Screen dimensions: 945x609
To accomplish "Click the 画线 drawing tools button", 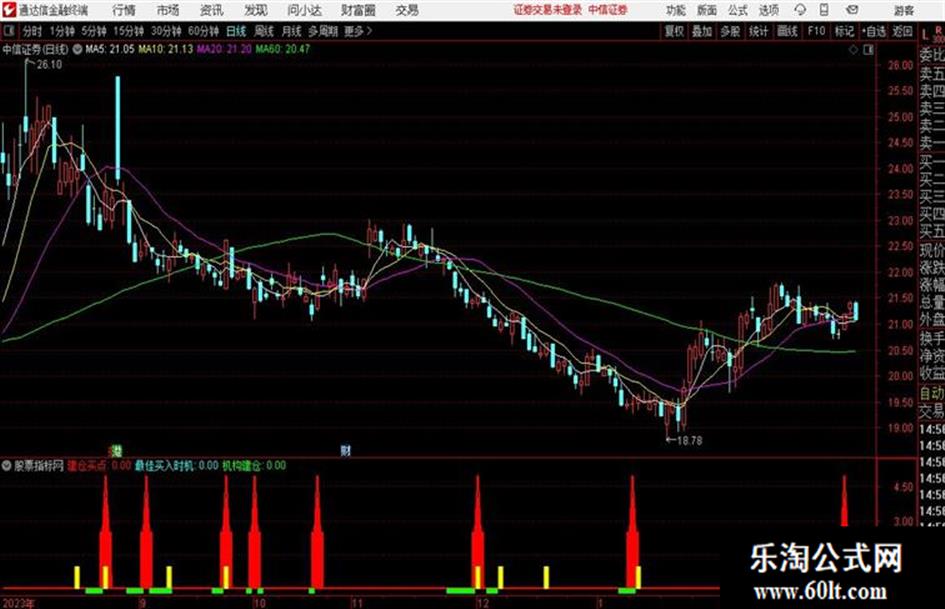I will pyautogui.click(x=787, y=31).
